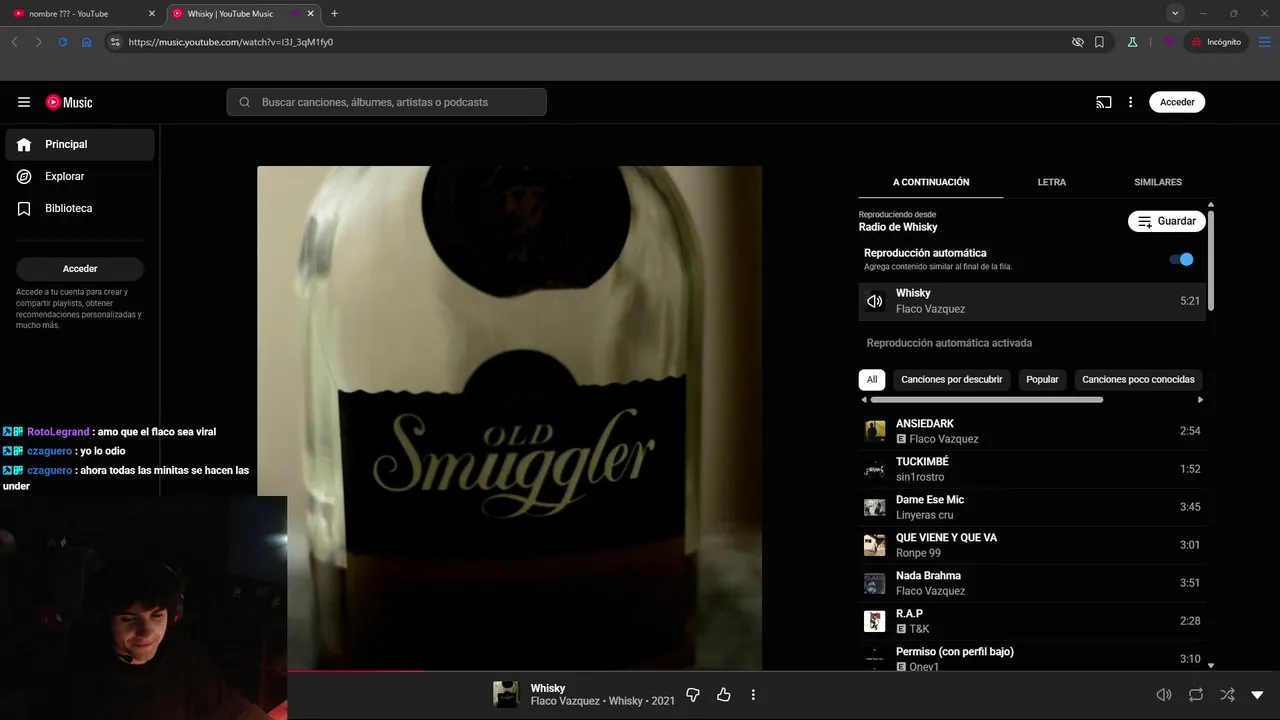Click the tracking protection eye icon
This screenshot has width=1280, height=720.
tap(1077, 42)
